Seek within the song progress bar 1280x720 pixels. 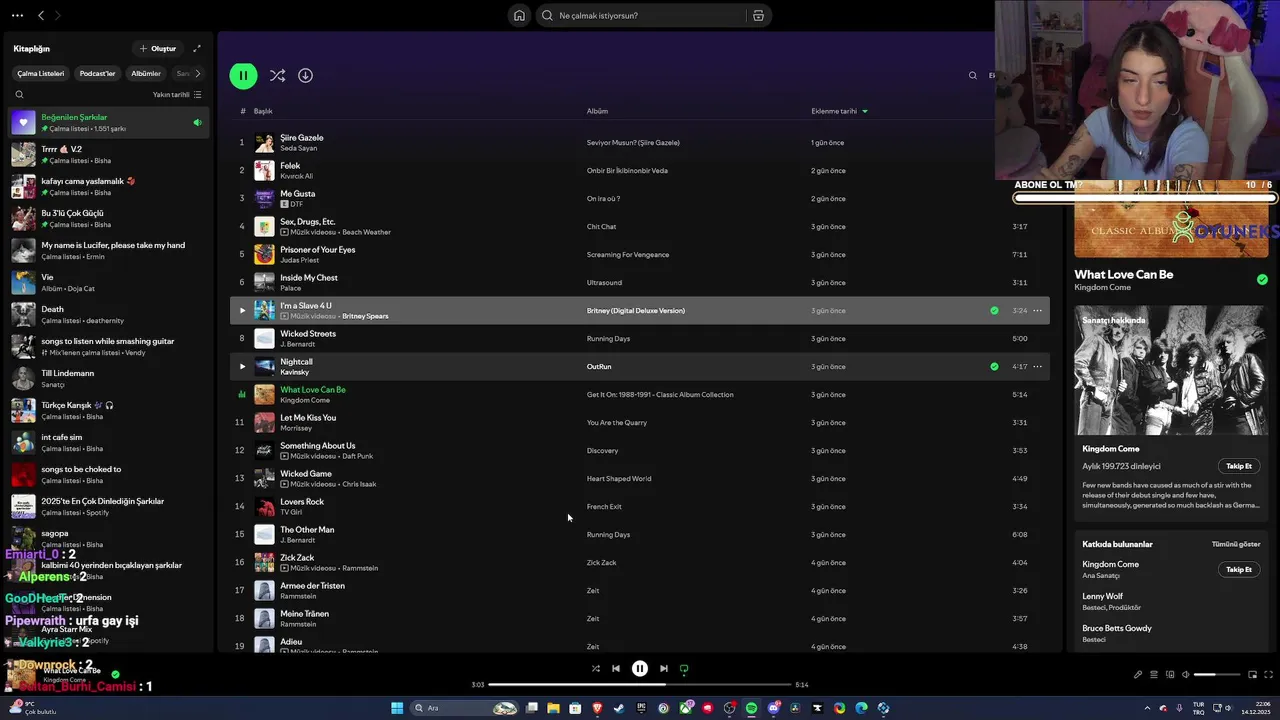click(x=639, y=685)
